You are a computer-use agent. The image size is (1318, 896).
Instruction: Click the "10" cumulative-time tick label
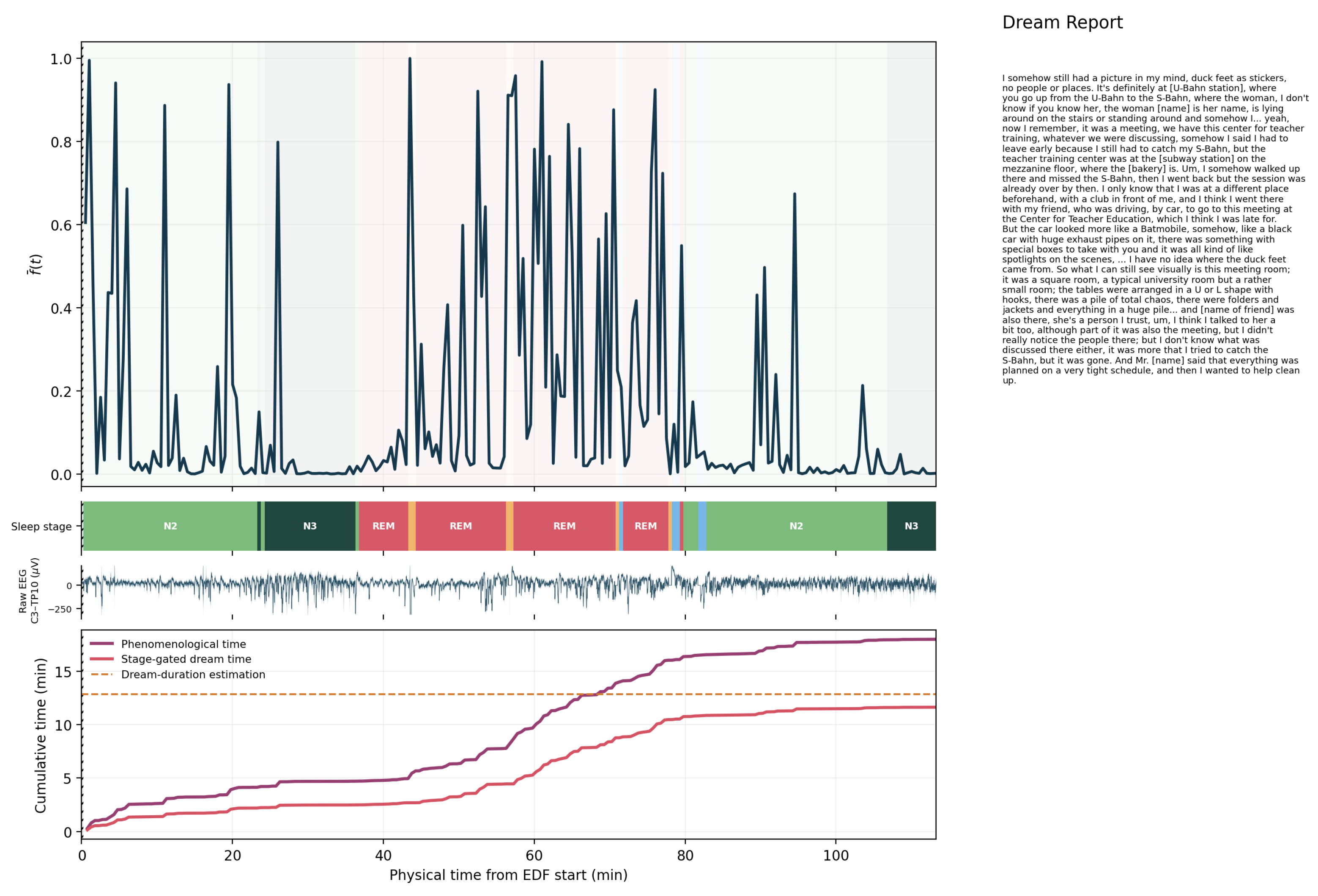(63, 725)
